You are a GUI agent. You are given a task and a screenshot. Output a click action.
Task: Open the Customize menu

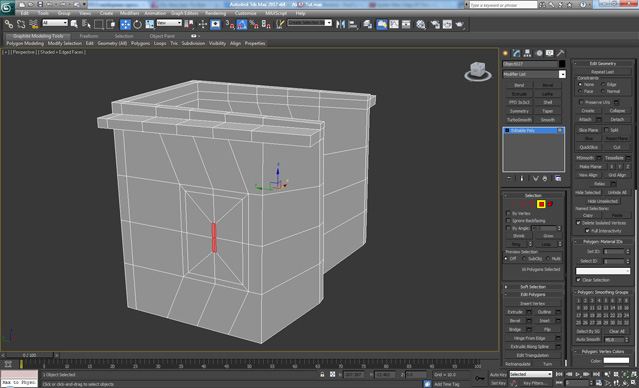[246, 13]
